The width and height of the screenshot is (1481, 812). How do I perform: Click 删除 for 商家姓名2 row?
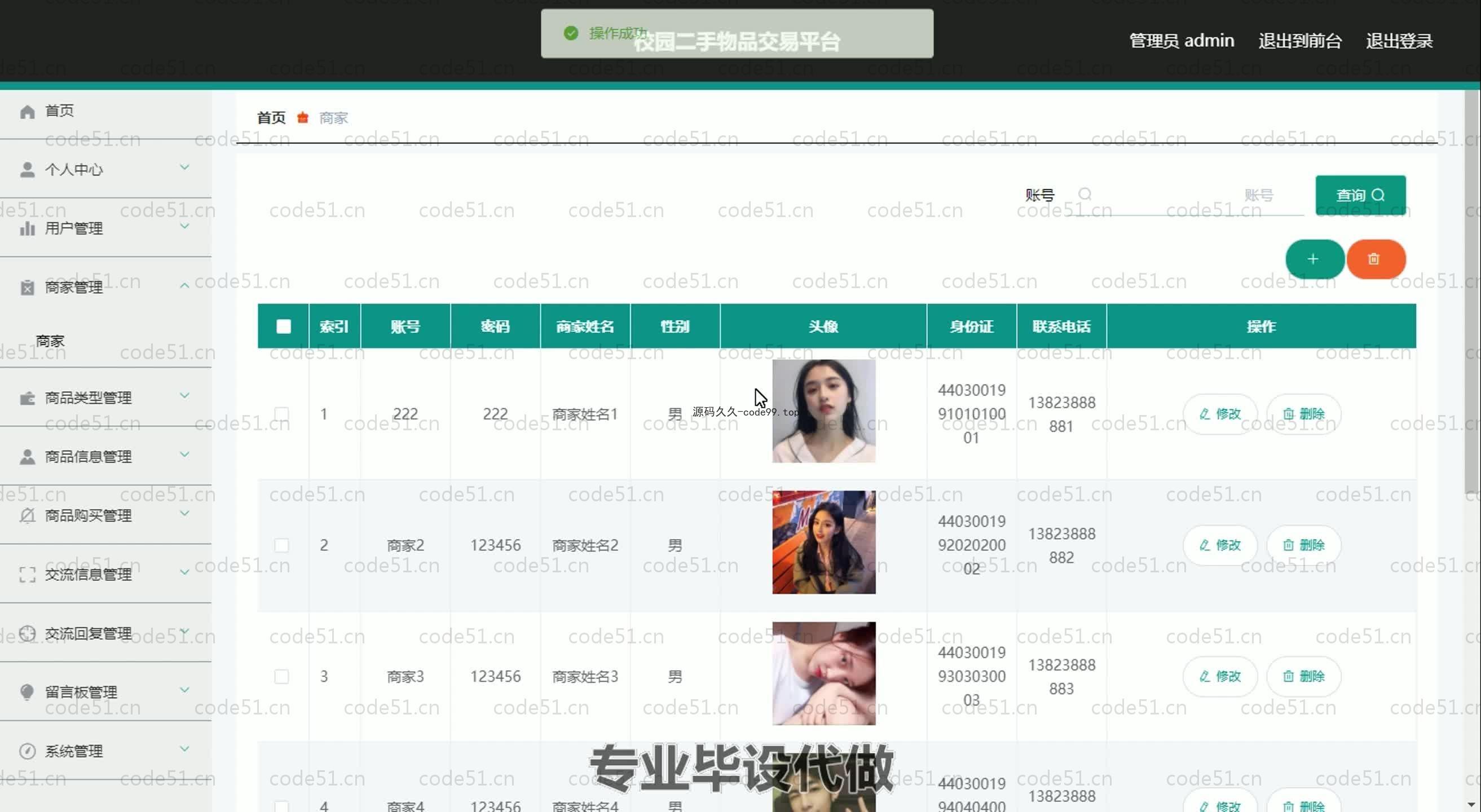pos(1304,545)
